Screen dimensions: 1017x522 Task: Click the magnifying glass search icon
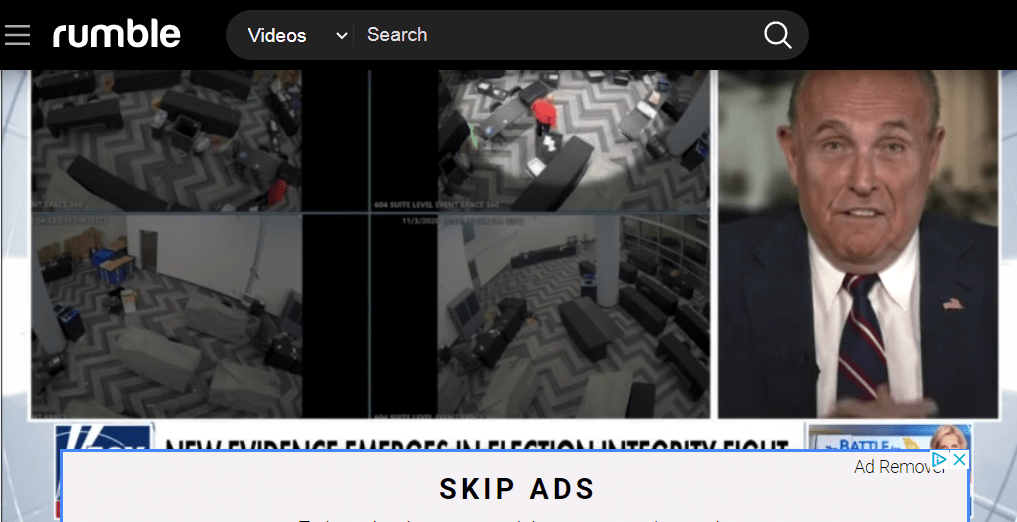click(x=777, y=35)
